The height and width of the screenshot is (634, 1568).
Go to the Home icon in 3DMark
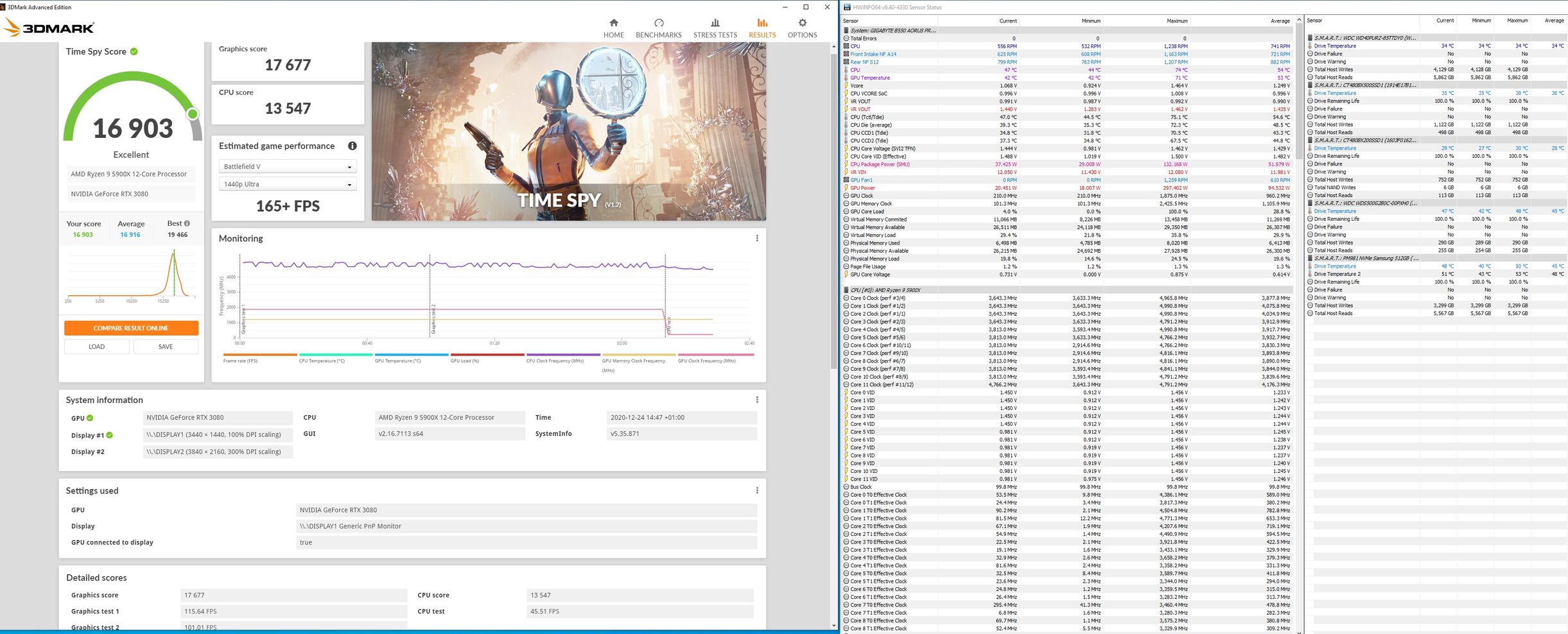tap(613, 23)
